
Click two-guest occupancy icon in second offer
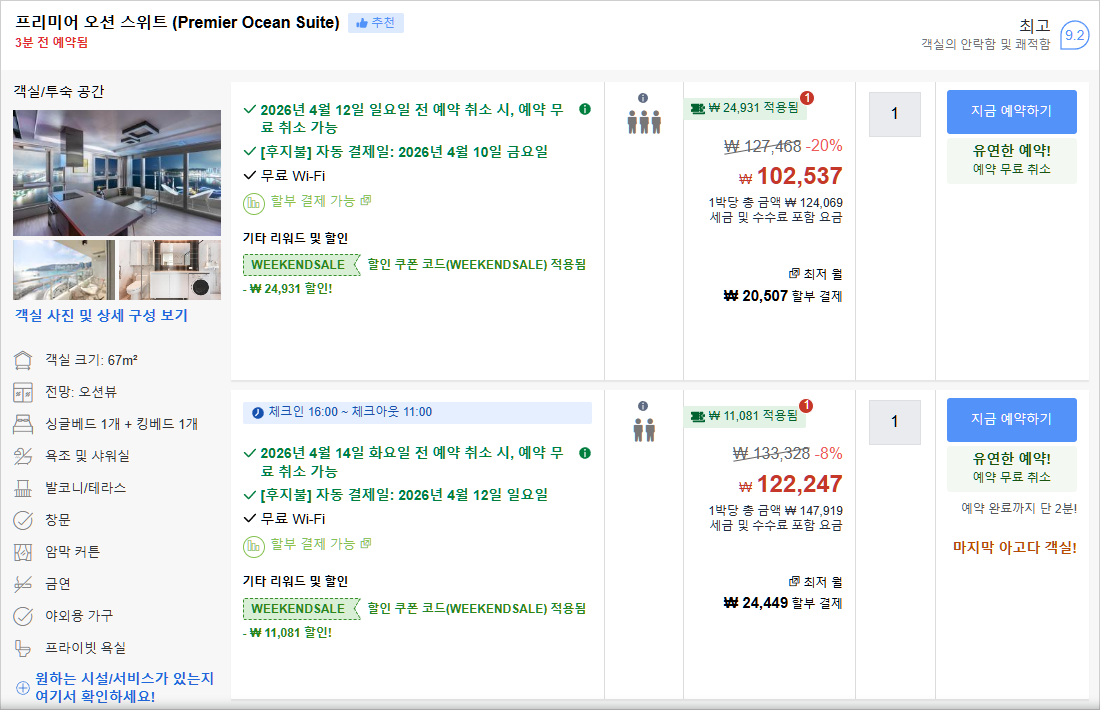tap(644, 429)
